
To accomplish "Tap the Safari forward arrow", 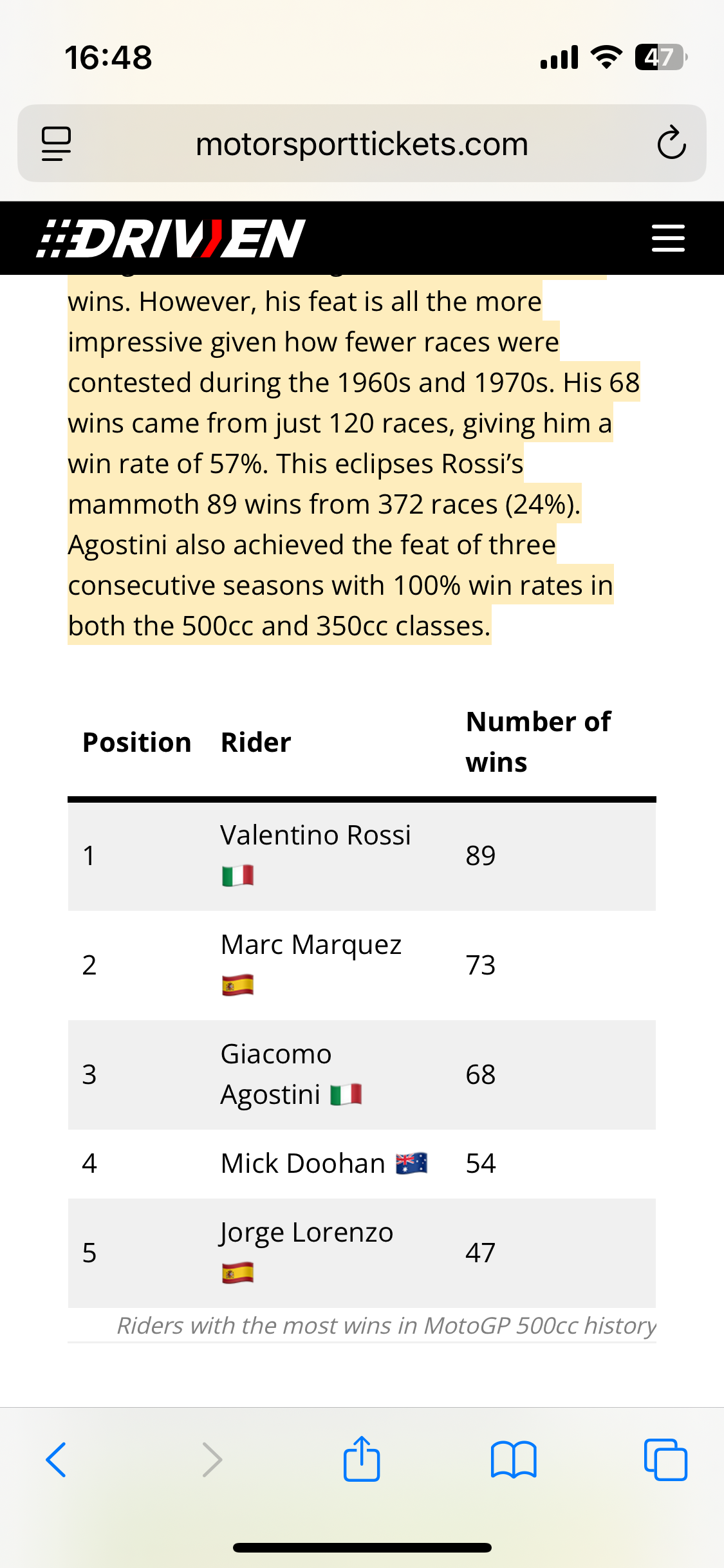I will pyautogui.click(x=212, y=1459).
